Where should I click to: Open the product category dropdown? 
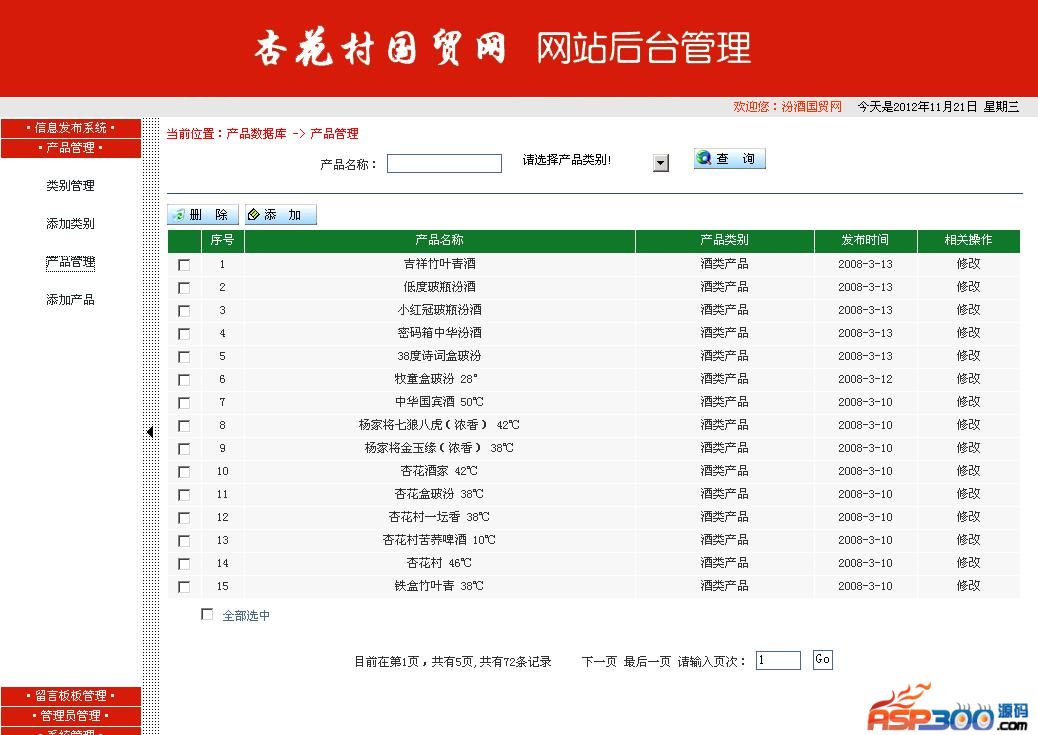point(660,163)
